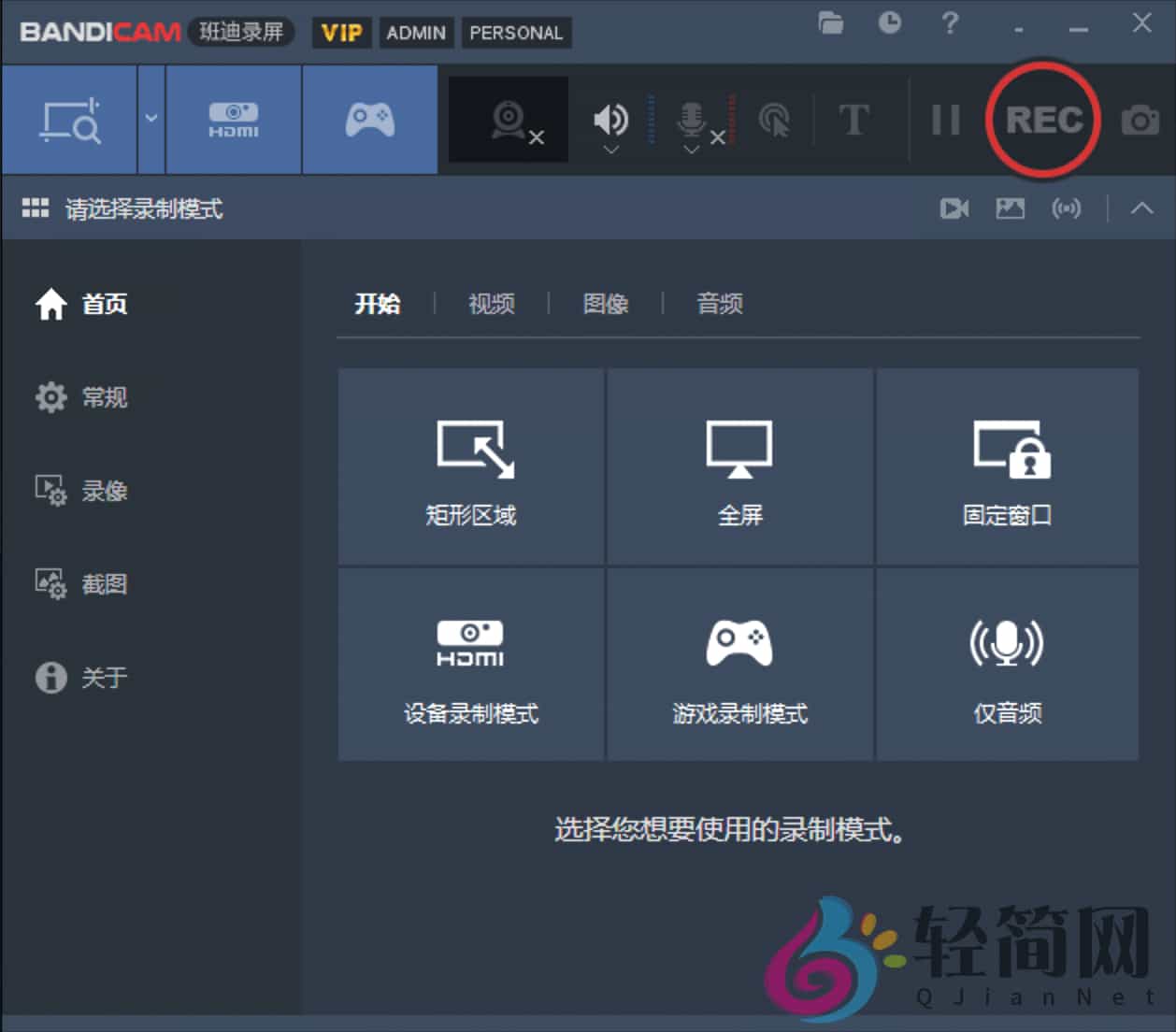
Task: Select the game recording mode controller icon
Action: 370,120
